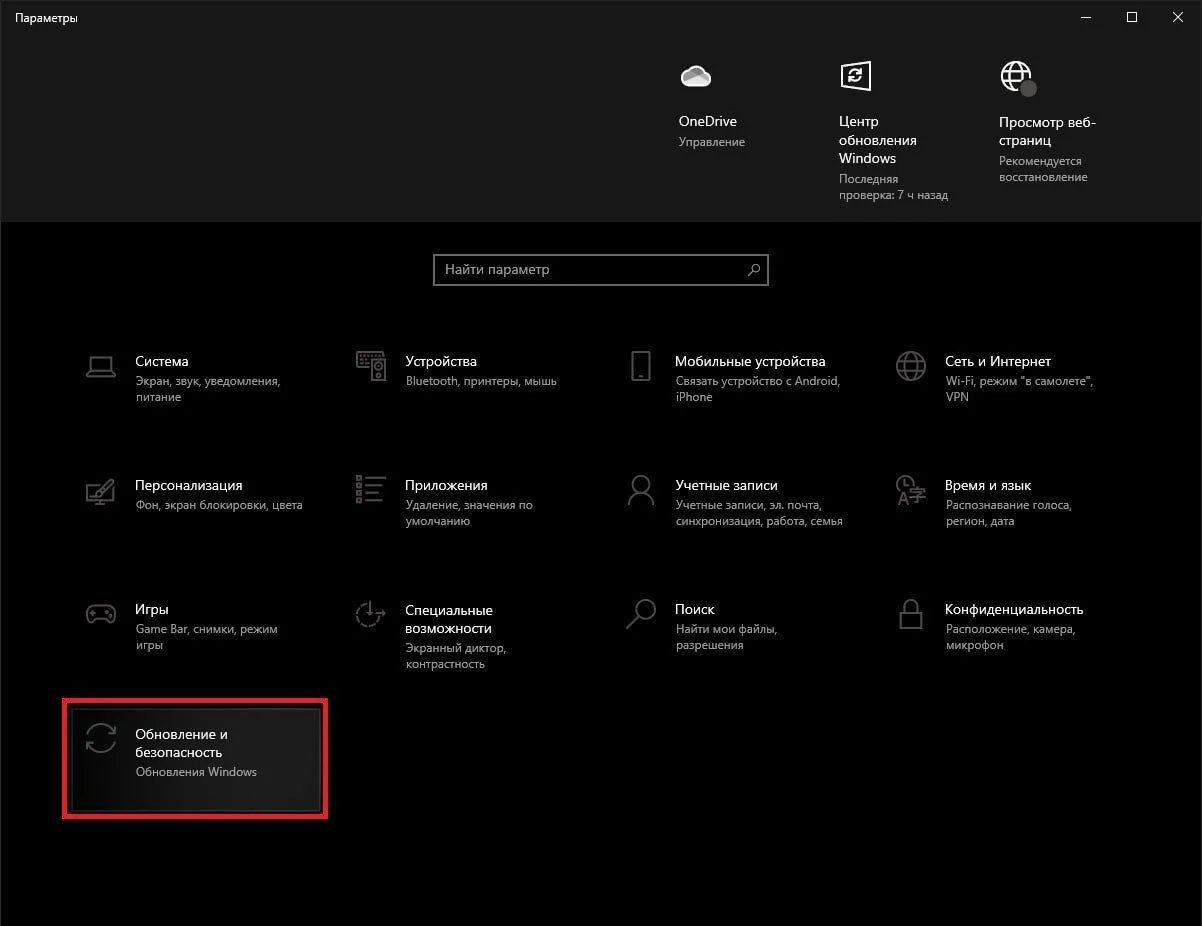Click the magnifier in the search box
Screen dimensions: 1202x926
[754, 269]
